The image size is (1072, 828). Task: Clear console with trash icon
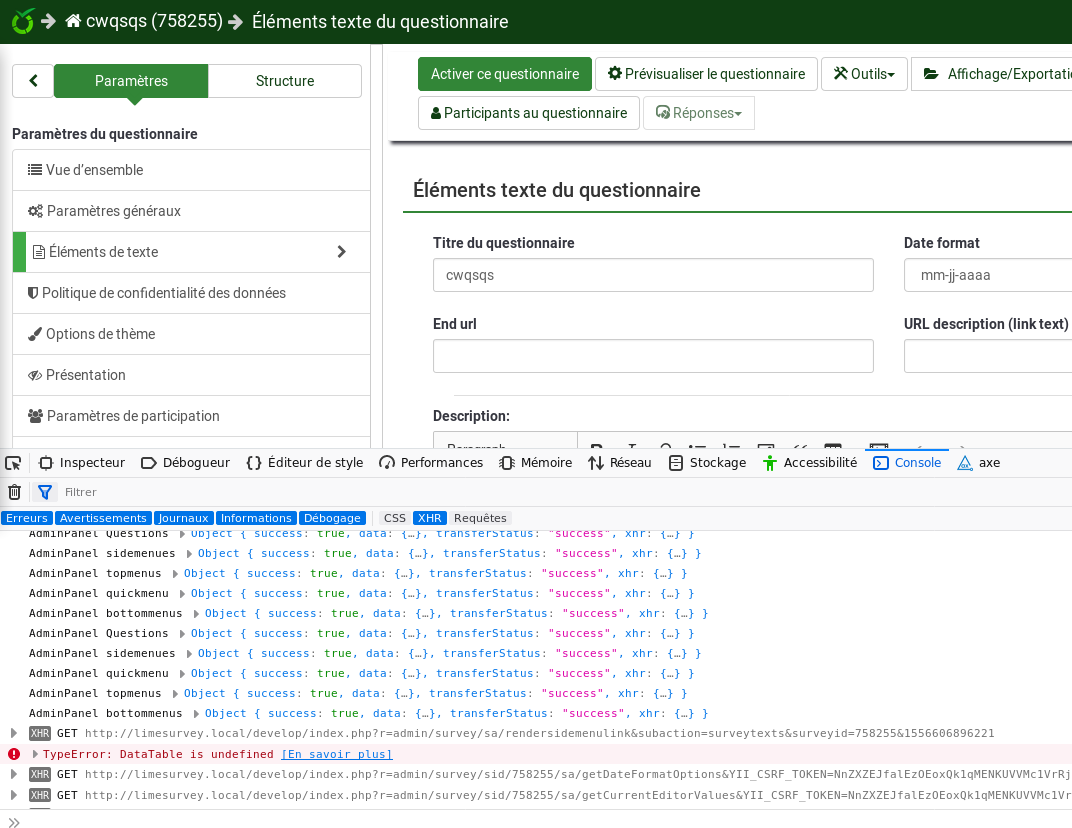14,492
